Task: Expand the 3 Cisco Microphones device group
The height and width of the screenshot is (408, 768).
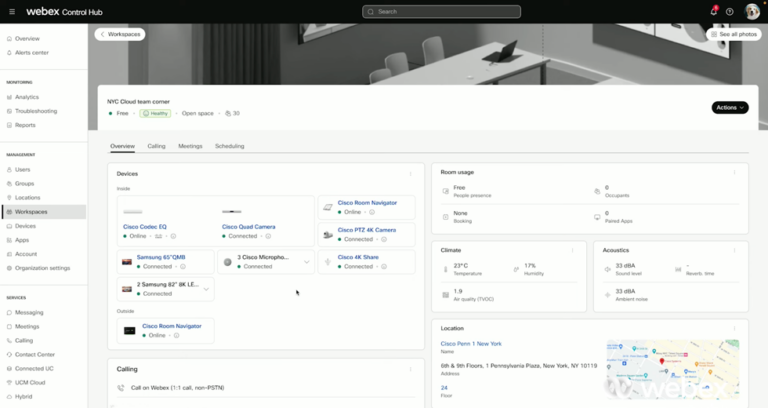Action: point(307,262)
